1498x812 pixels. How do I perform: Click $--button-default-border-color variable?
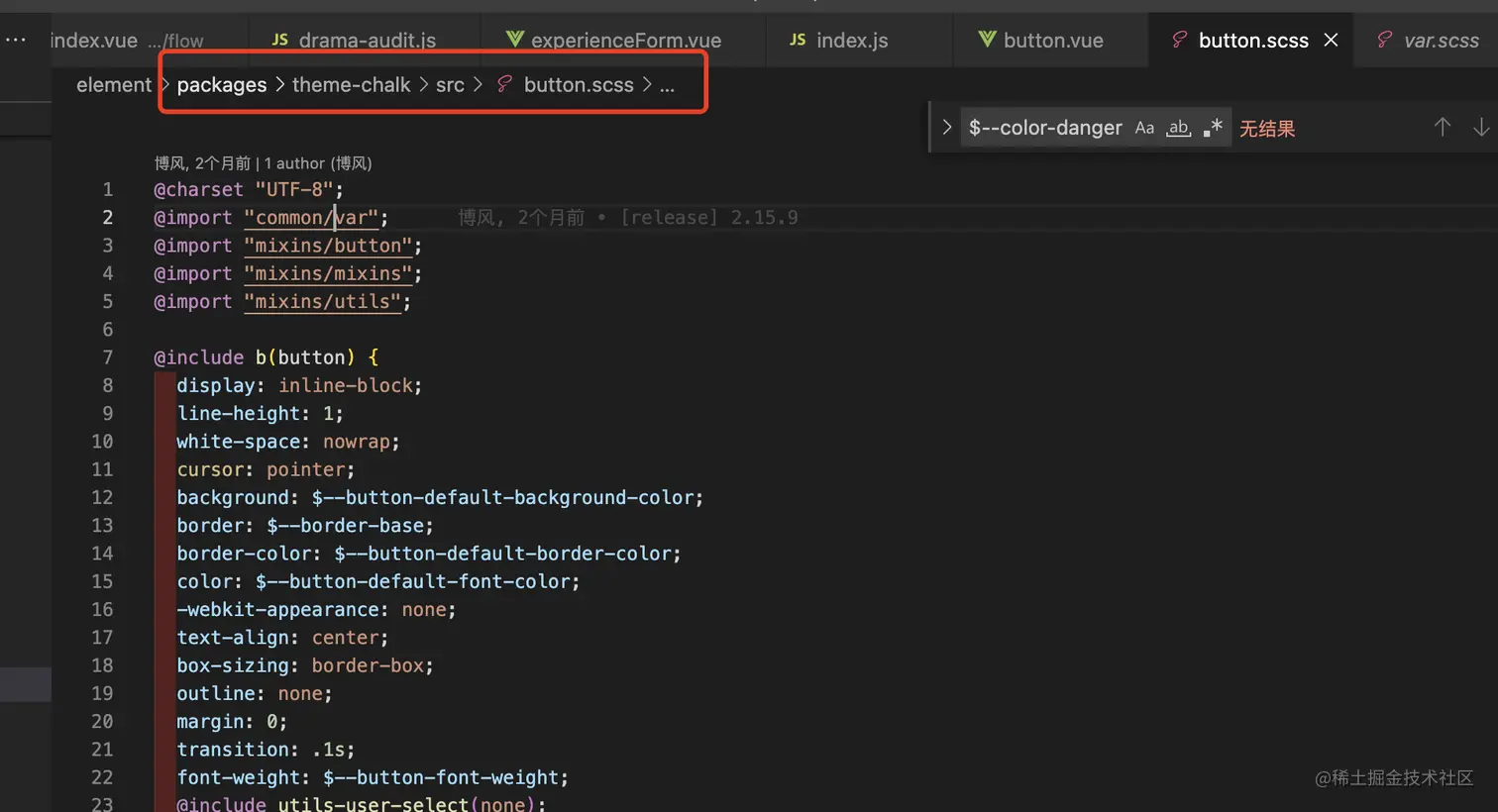502,554
